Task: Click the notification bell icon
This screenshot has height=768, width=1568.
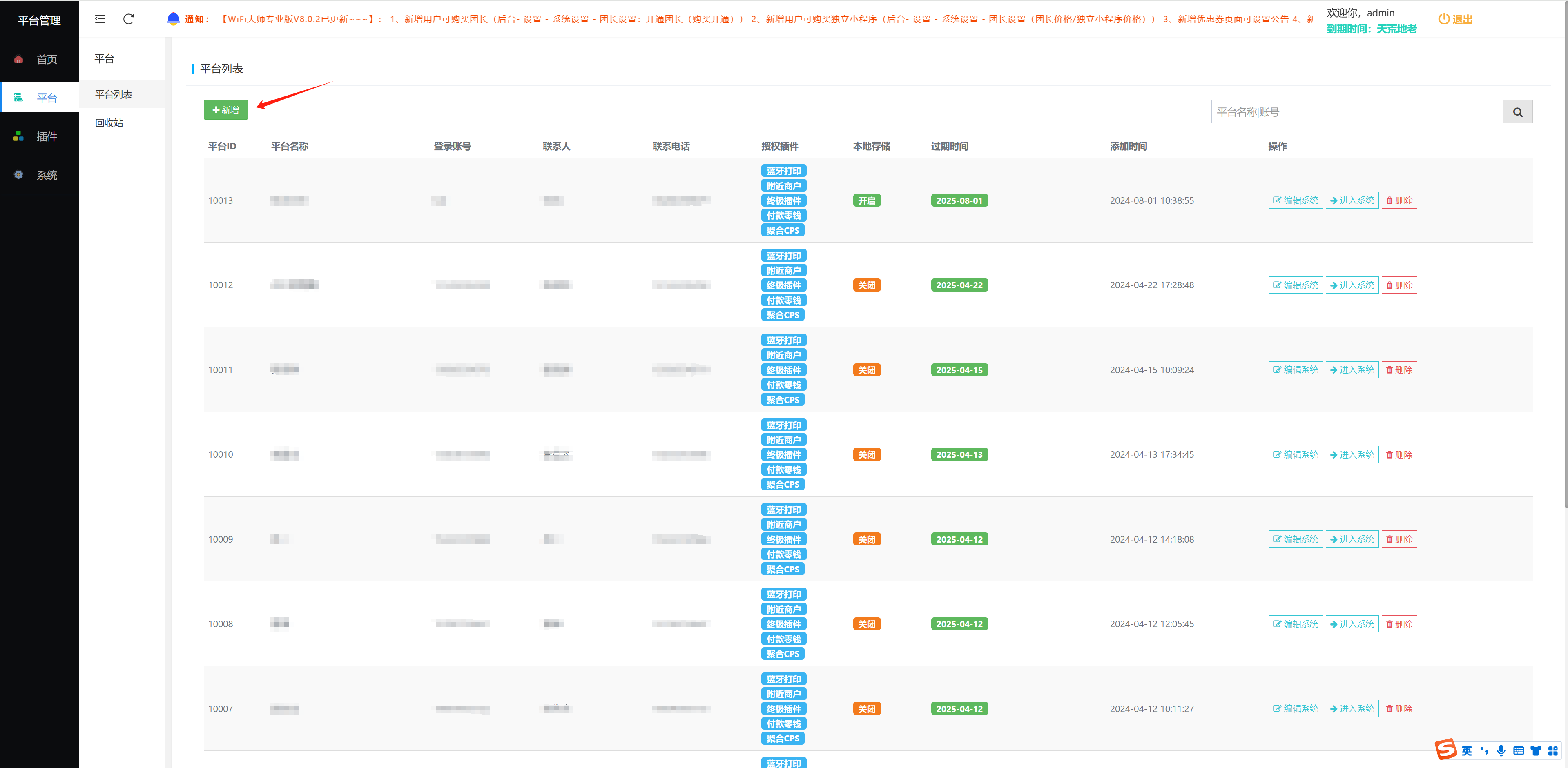Action: (x=174, y=18)
